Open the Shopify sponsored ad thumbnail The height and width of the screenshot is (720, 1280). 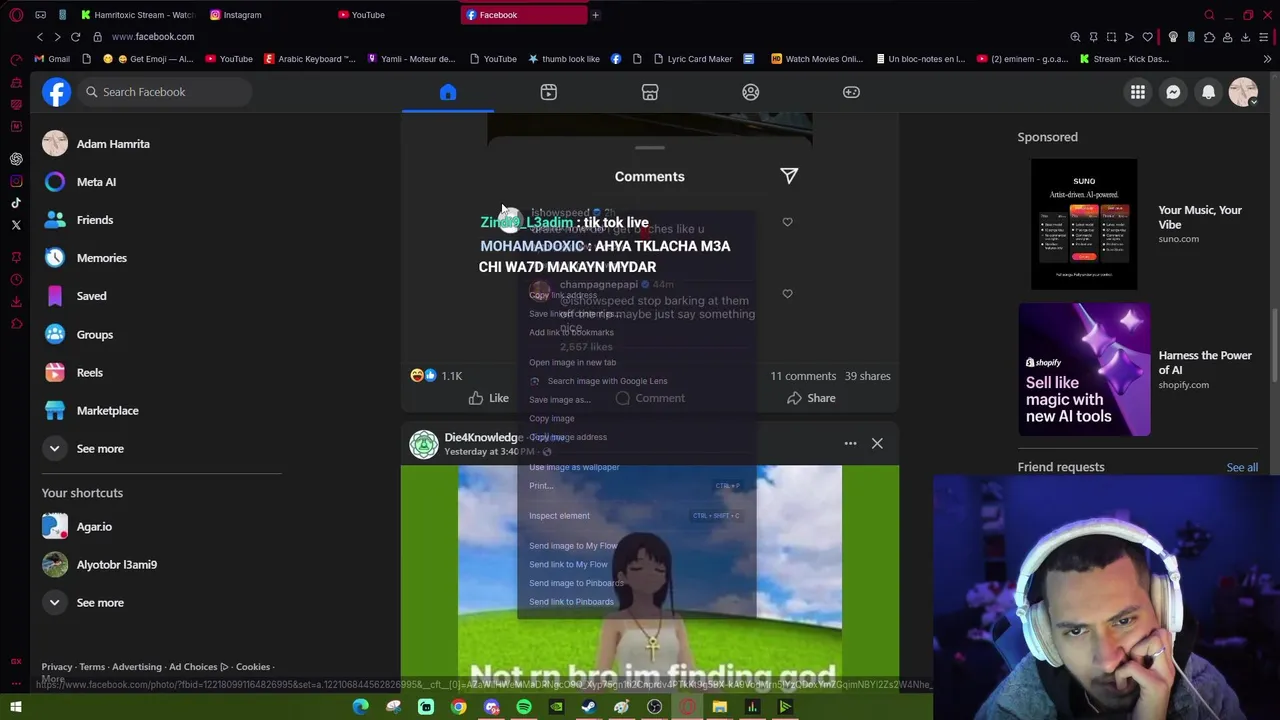[x=1084, y=370]
